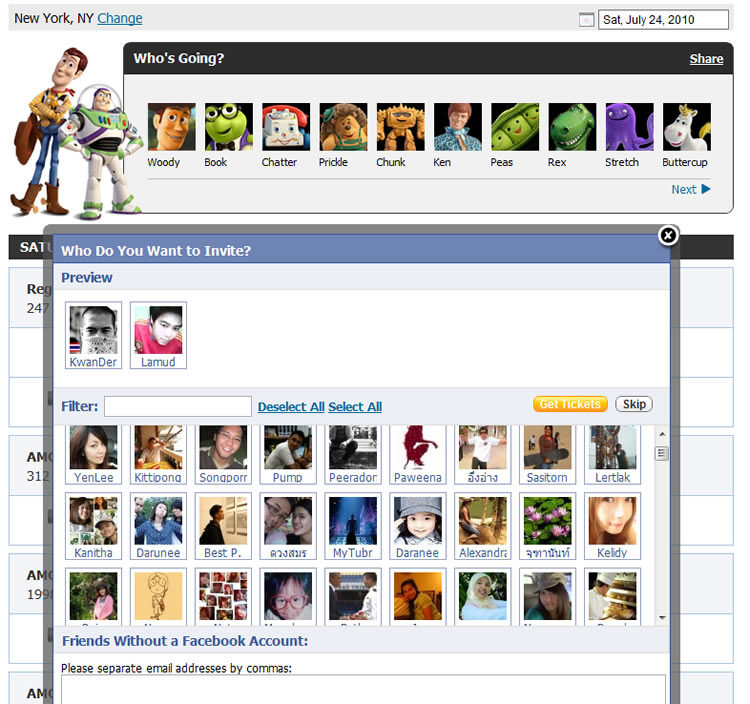Remove Lamud from the preview
This screenshot has width=750, height=704.
[x=158, y=335]
